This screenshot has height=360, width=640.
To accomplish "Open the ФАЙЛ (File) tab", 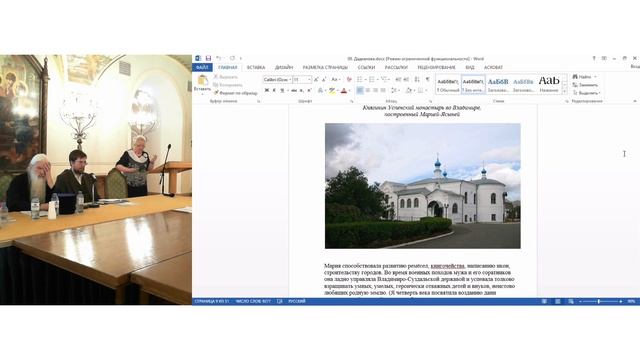I will click(202, 67).
